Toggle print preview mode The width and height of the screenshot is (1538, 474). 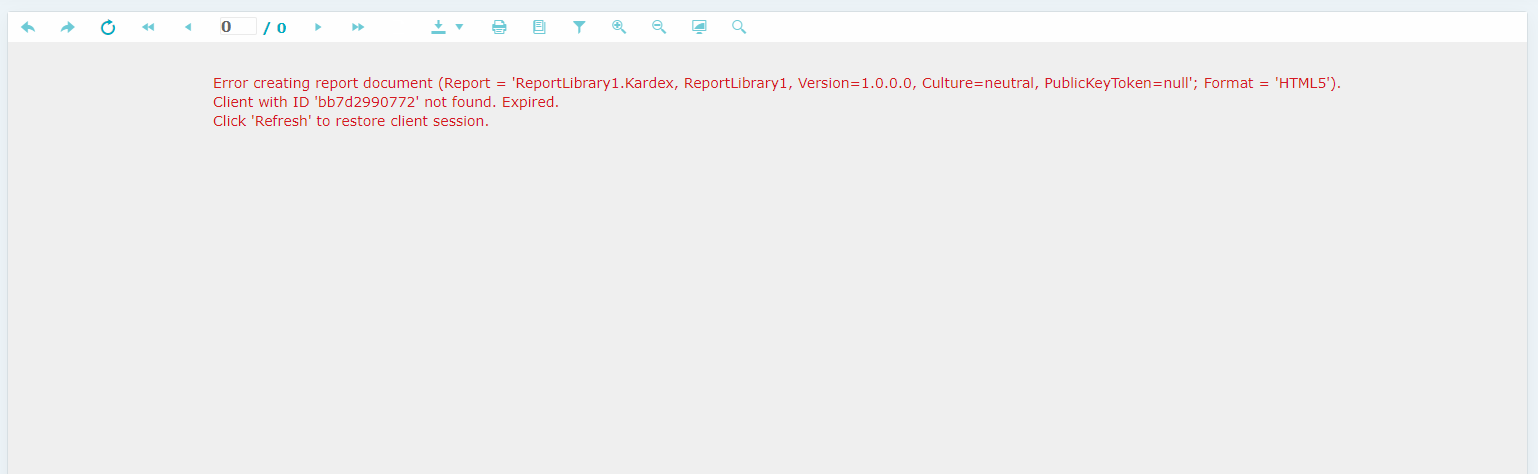(539, 27)
